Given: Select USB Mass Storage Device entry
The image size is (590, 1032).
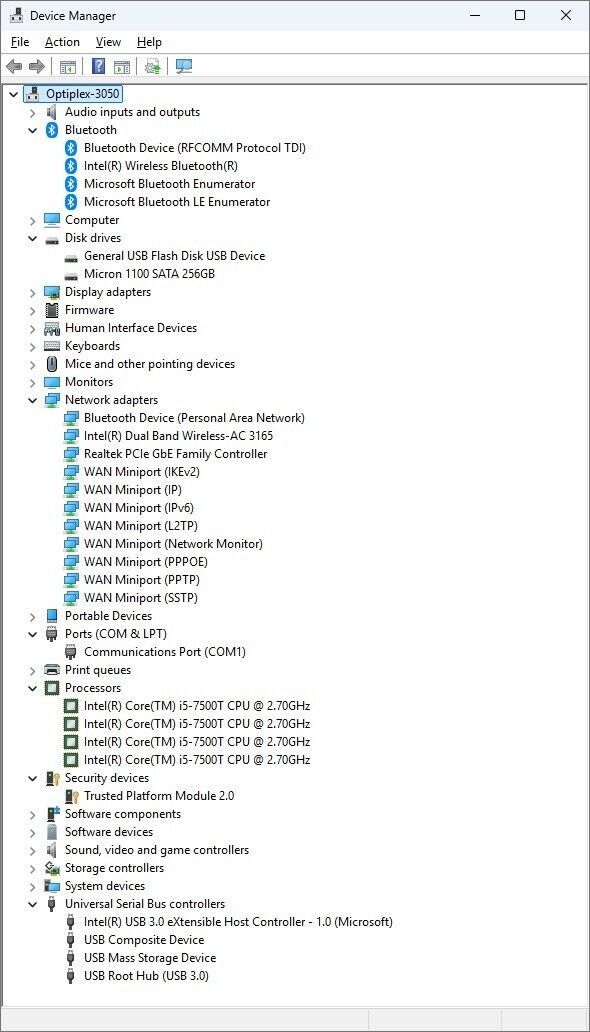Looking at the screenshot, I should (149, 958).
